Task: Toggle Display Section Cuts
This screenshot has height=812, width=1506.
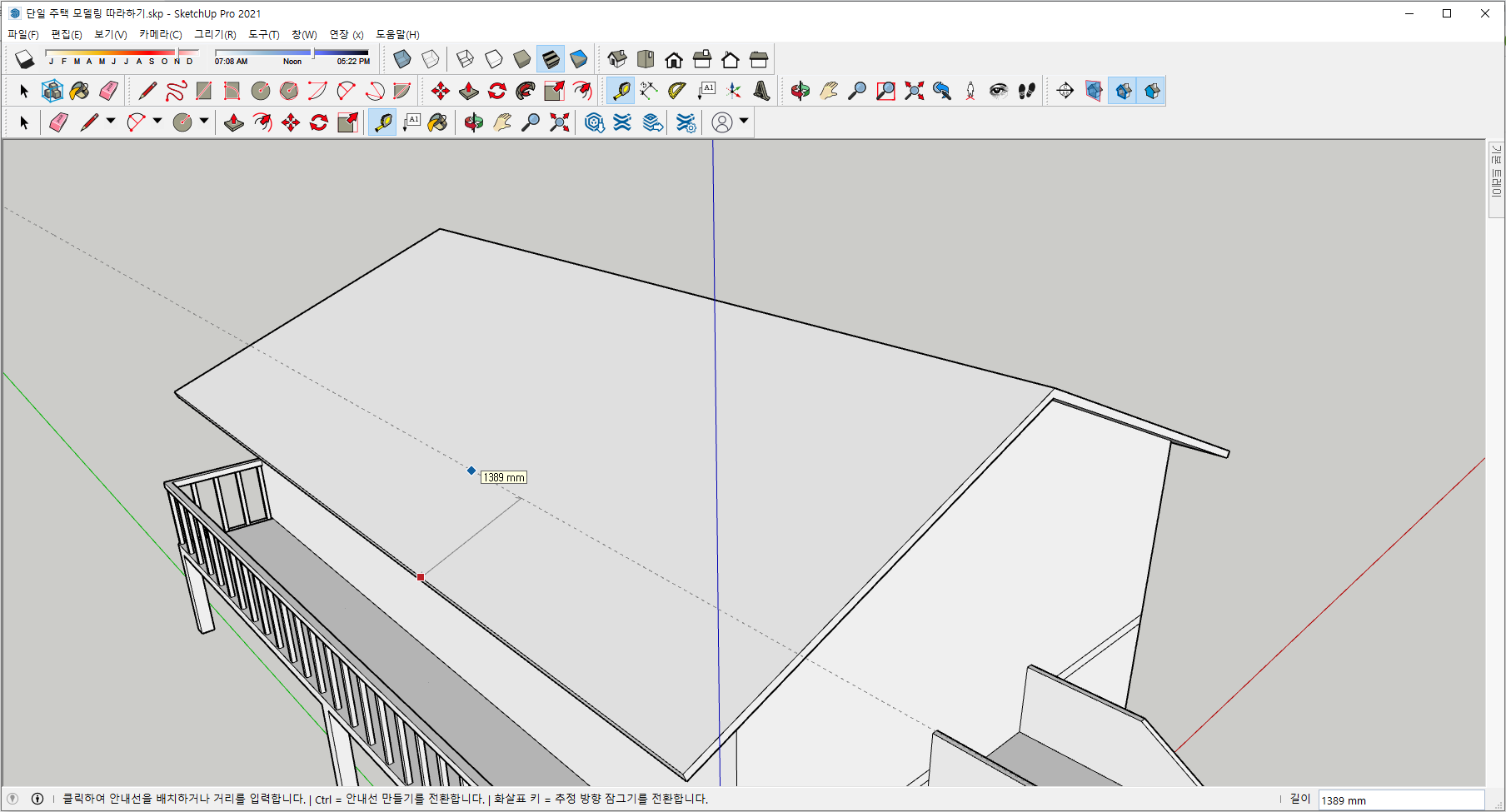Action: [x=1123, y=91]
